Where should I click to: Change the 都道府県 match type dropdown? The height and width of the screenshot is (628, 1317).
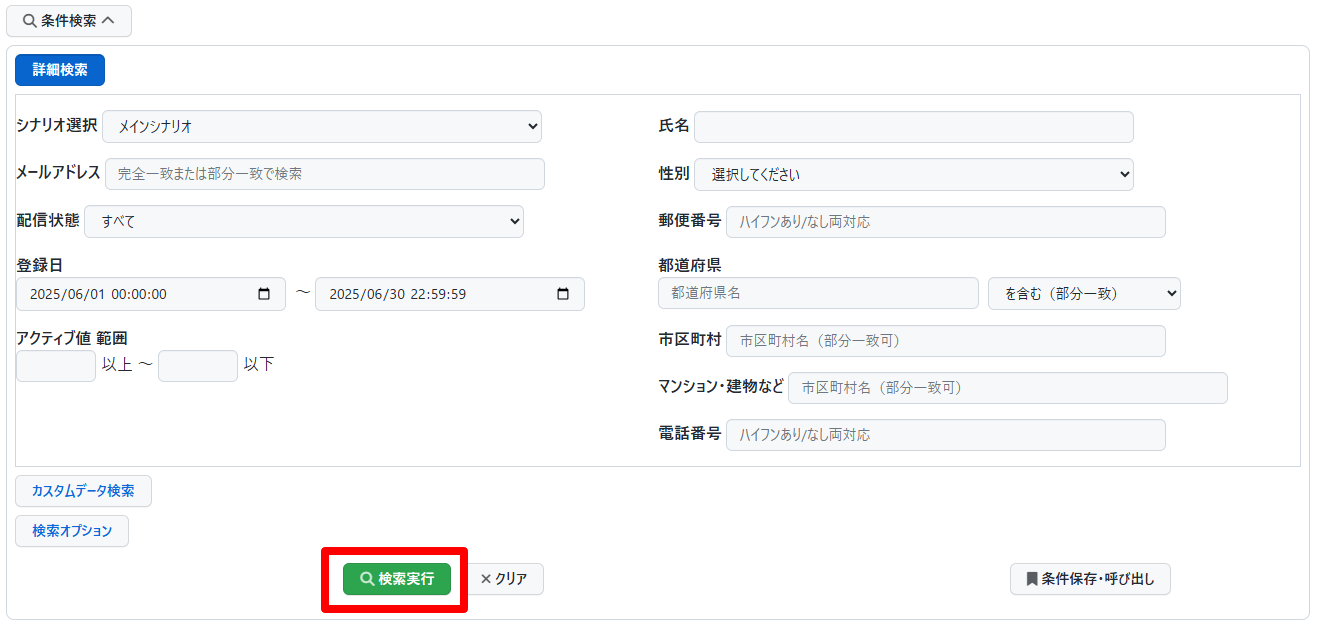click(1083, 294)
